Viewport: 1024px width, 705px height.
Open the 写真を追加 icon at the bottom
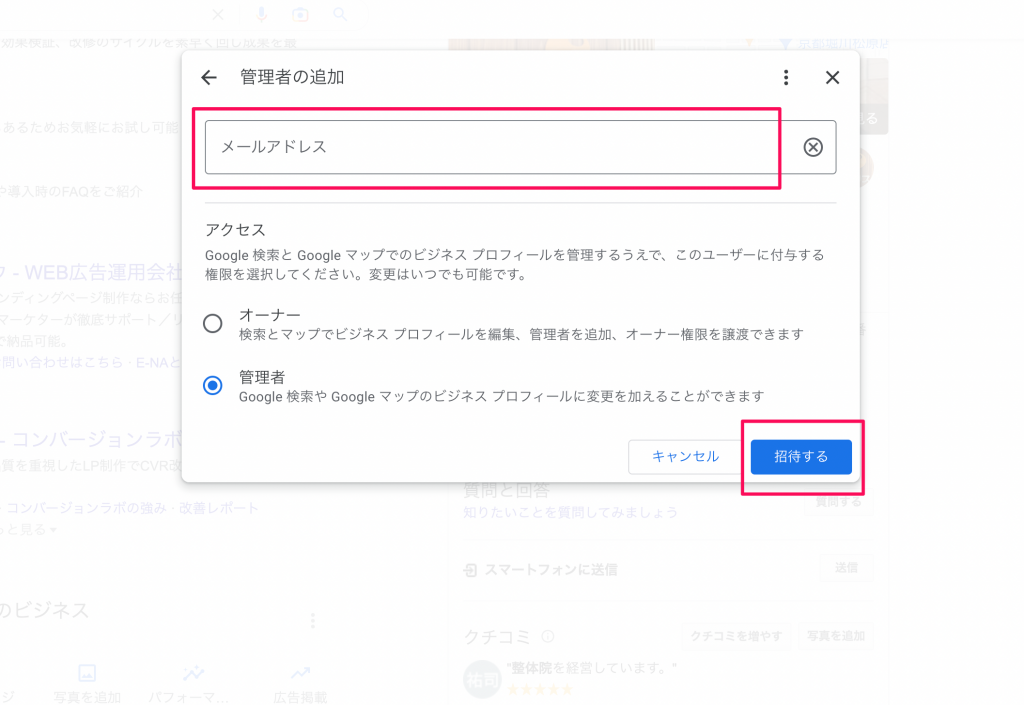[x=87, y=674]
